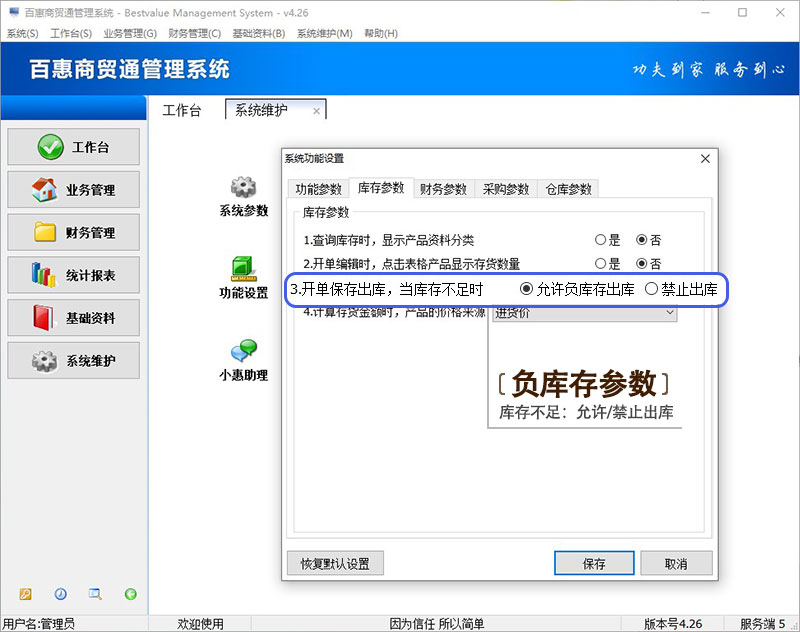
Task: Switch to 采购参数 tab
Action: pos(506,189)
